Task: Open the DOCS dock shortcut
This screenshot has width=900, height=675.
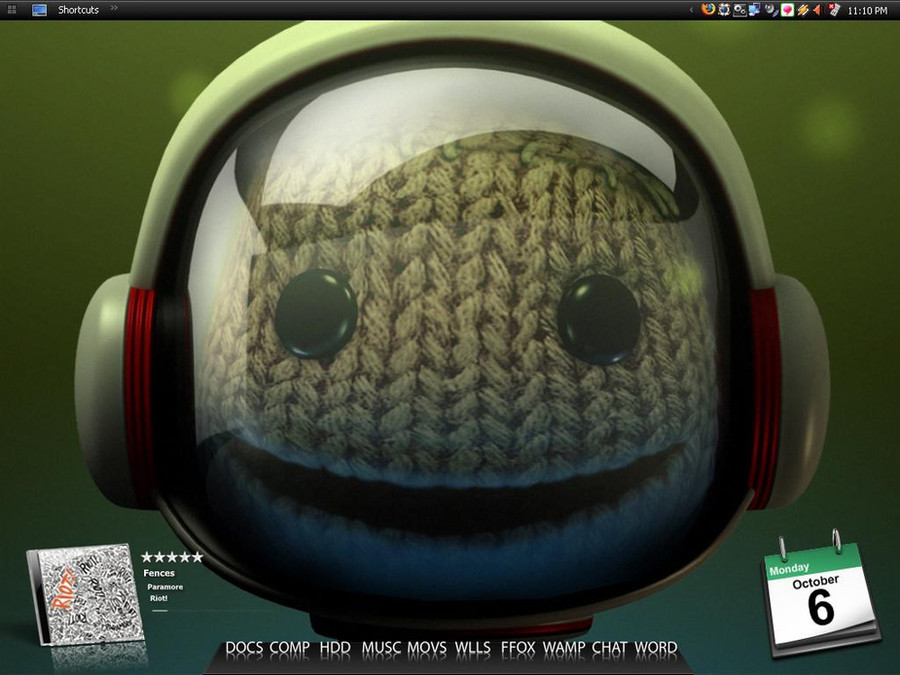Action: pos(244,648)
